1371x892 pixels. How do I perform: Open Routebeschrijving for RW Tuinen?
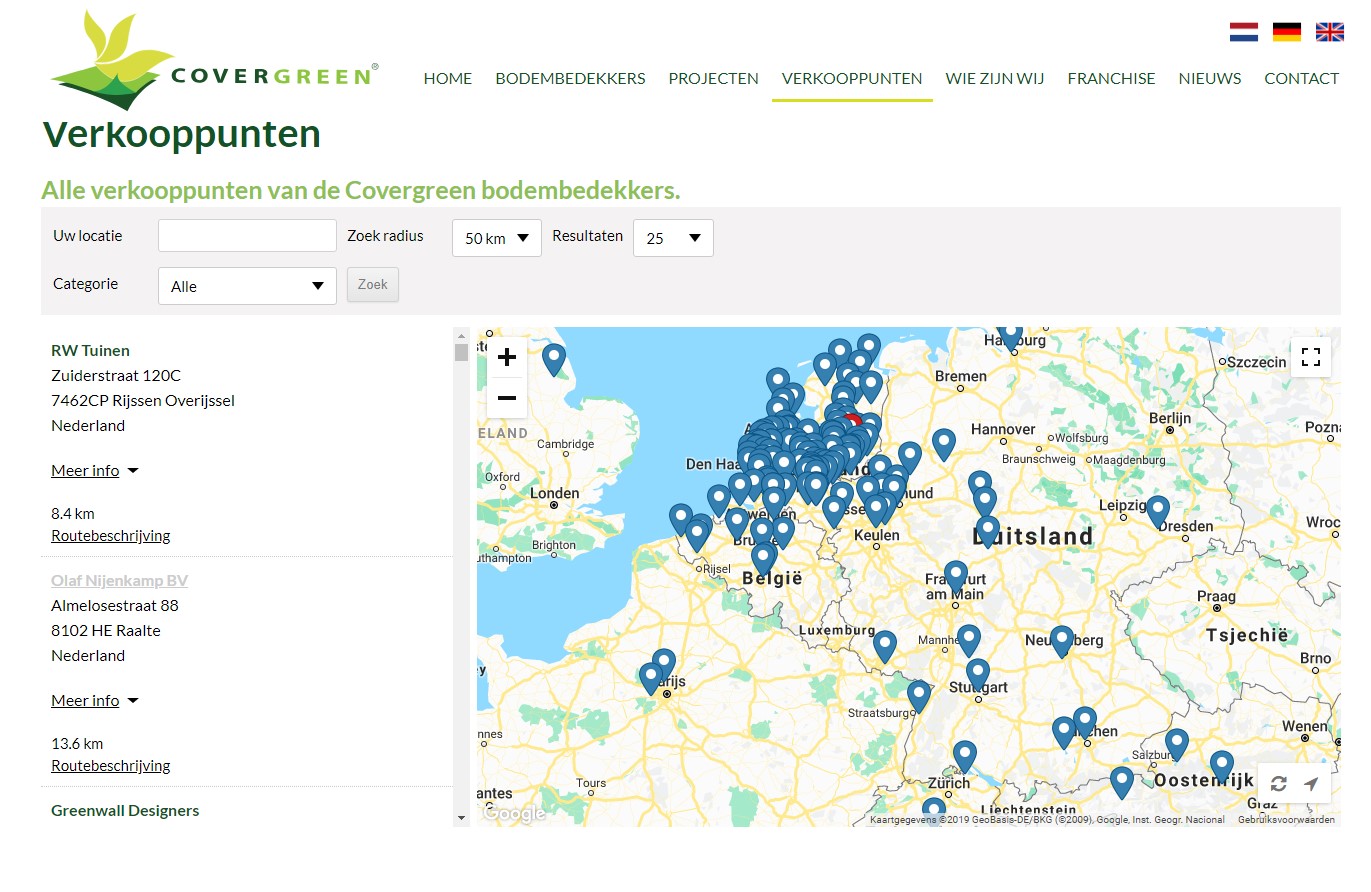[x=111, y=535]
